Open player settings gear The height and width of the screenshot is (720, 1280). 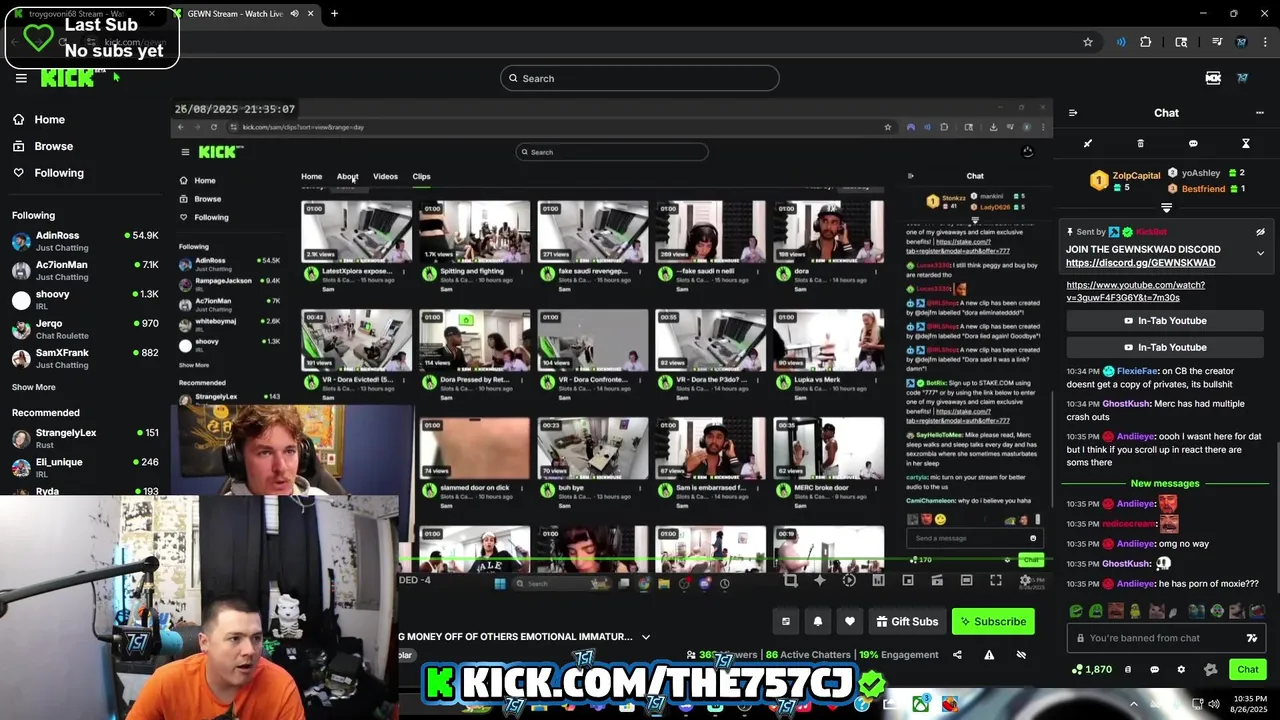pos(1026,580)
